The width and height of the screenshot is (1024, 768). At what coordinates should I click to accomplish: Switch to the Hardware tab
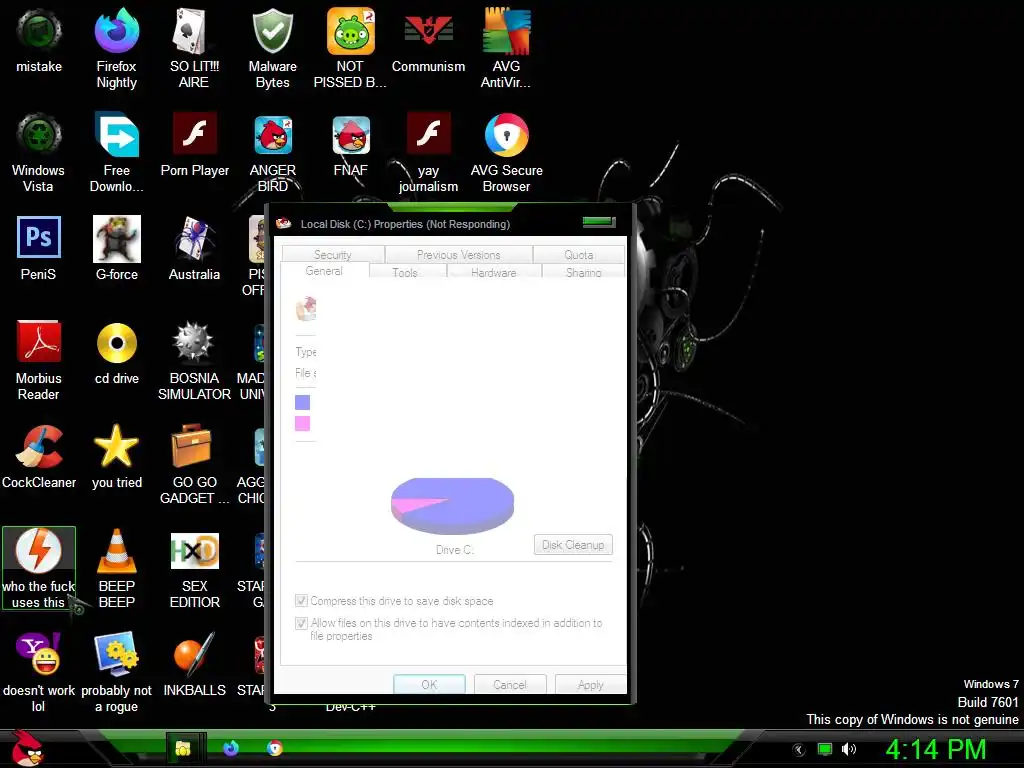(x=494, y=272)
